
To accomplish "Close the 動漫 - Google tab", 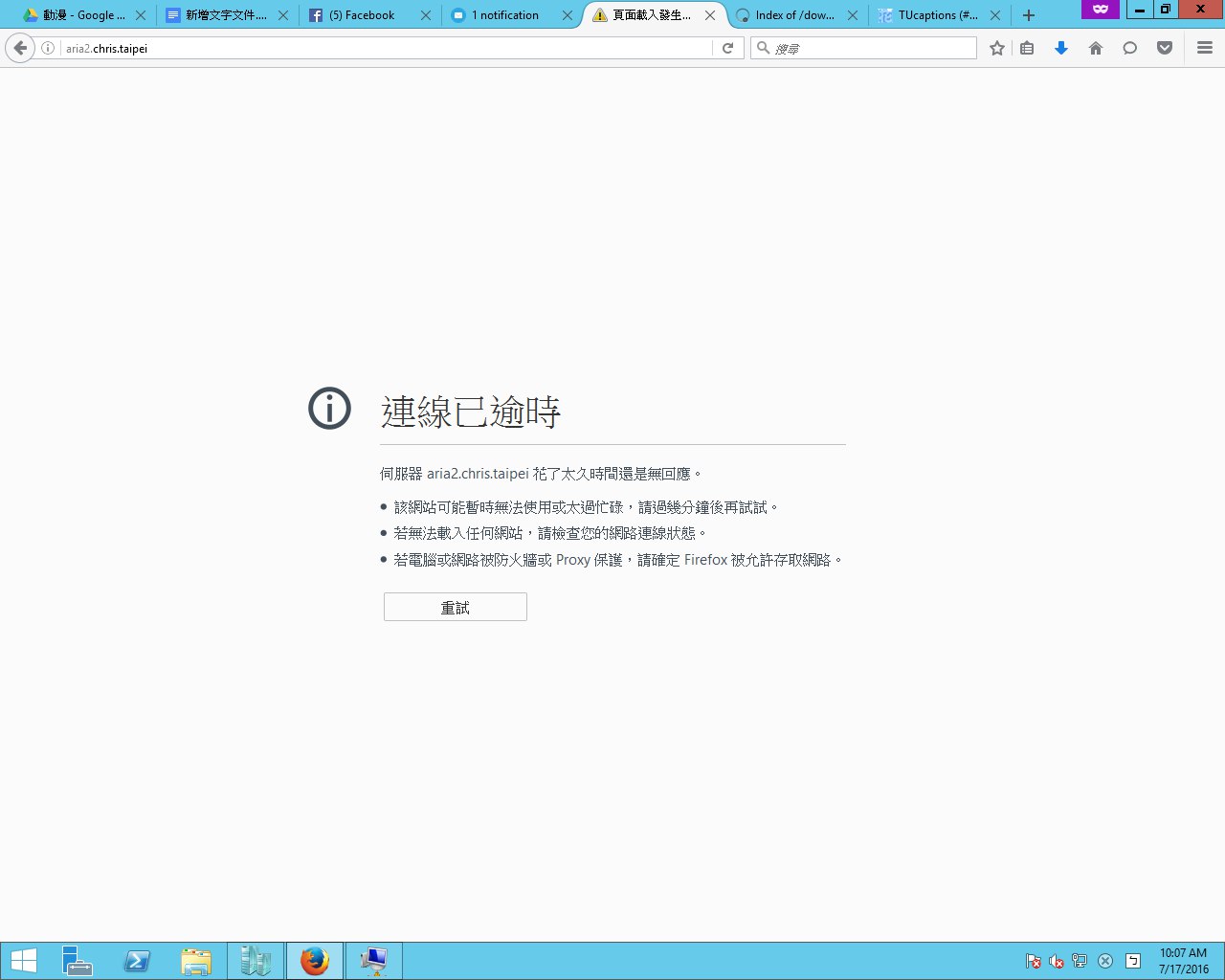I will 141,15.
